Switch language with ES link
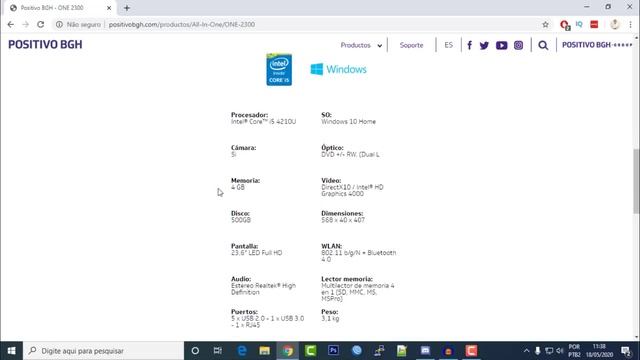Screen dimensions: 640x360 (x=449, y=45)
